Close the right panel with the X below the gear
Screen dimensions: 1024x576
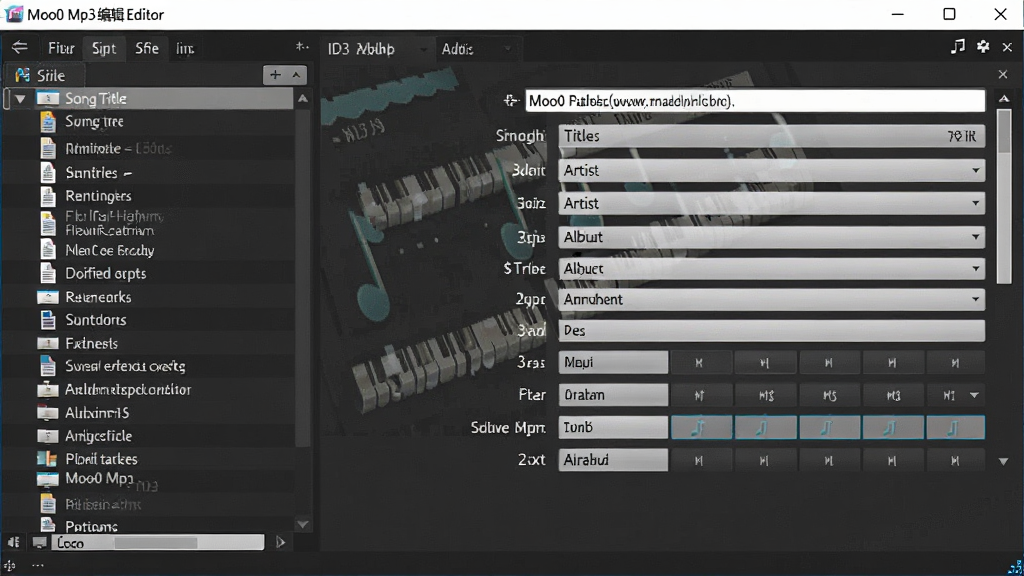pos(1003,74)
